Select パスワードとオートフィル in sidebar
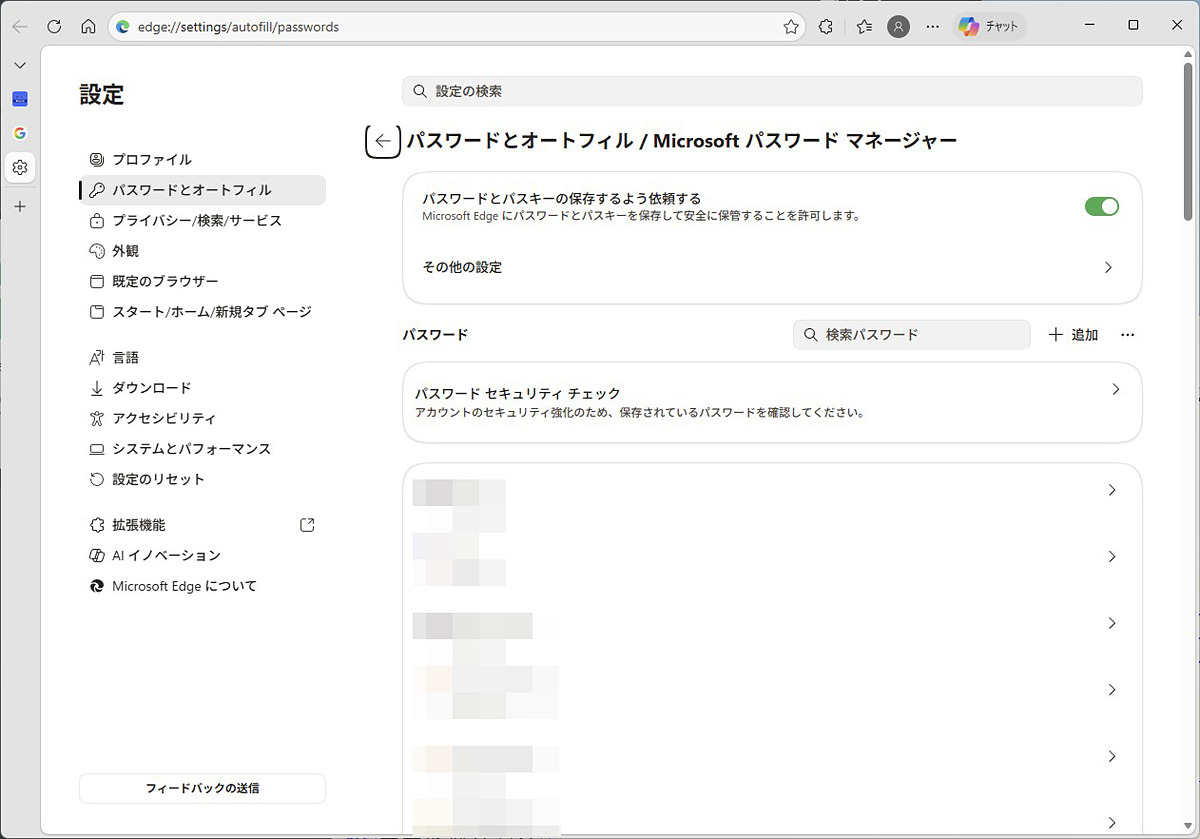Viewport: 1200px width, 839px height. tap(202, 190)
